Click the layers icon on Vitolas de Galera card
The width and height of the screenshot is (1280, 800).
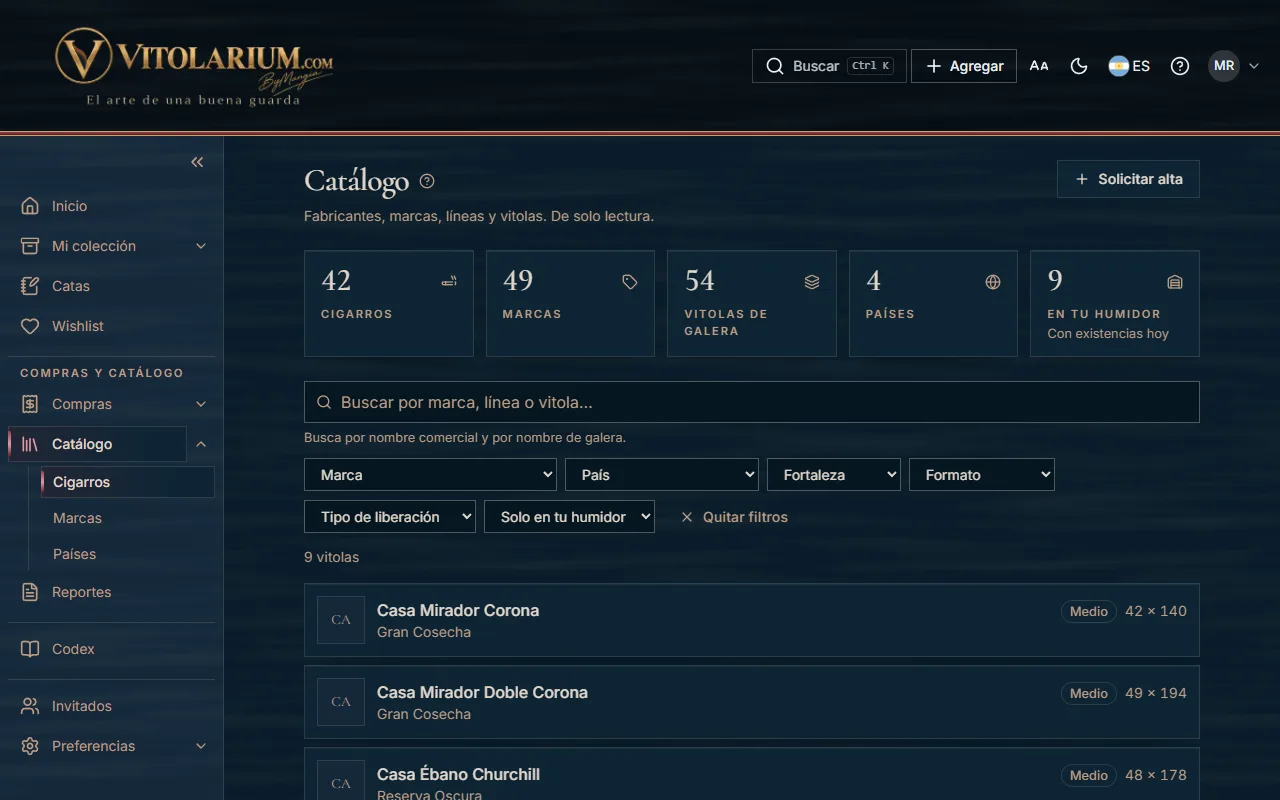coord(812,282)
